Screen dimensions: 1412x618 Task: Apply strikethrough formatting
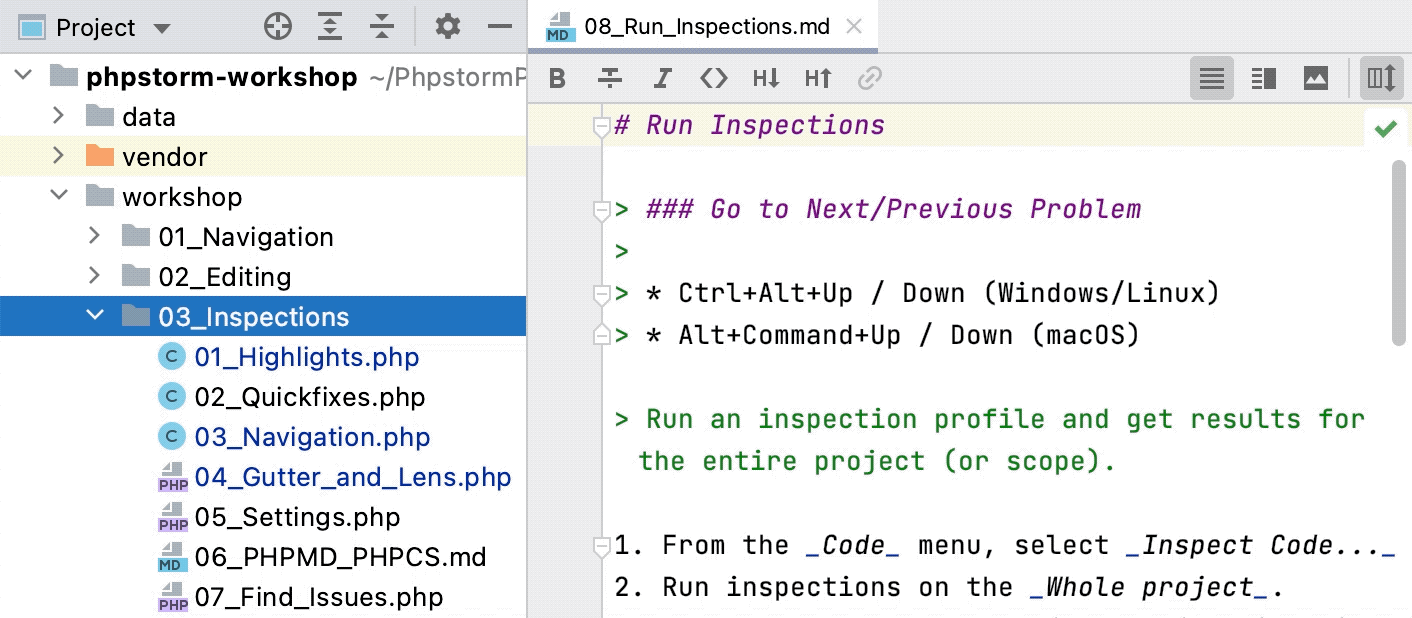pyautogui.click(x=610, y=78)
